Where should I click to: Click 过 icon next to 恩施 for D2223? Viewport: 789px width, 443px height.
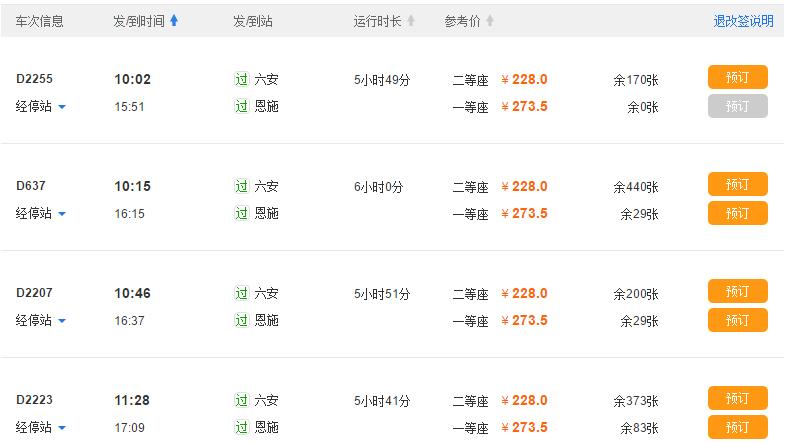tap(241, 427)
